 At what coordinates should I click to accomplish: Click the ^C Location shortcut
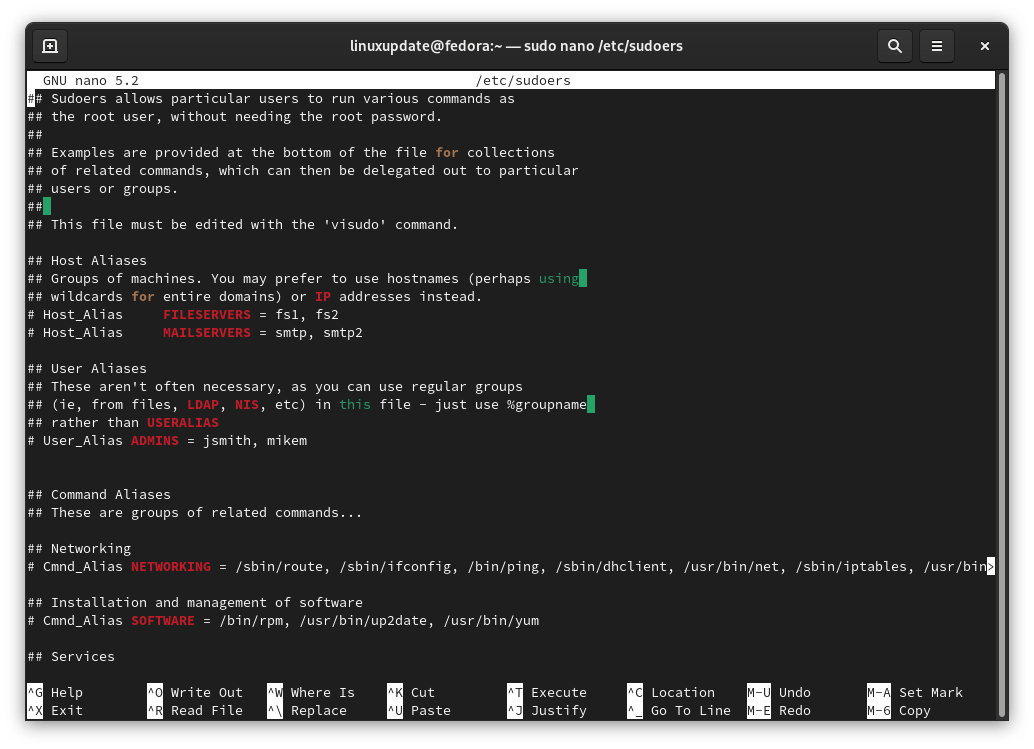tap(671, 692)
